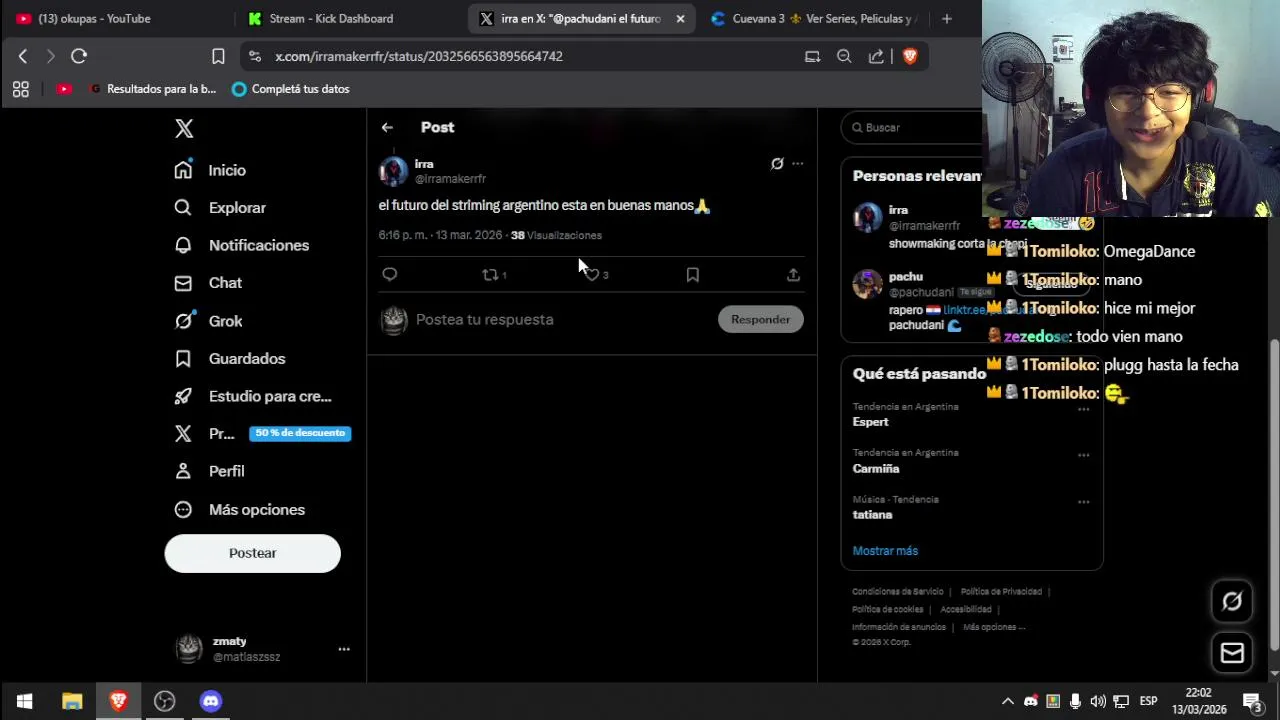Open three-dot menu next to zmaty account
Screen dimensions: 1280x720
click(344, 649)
